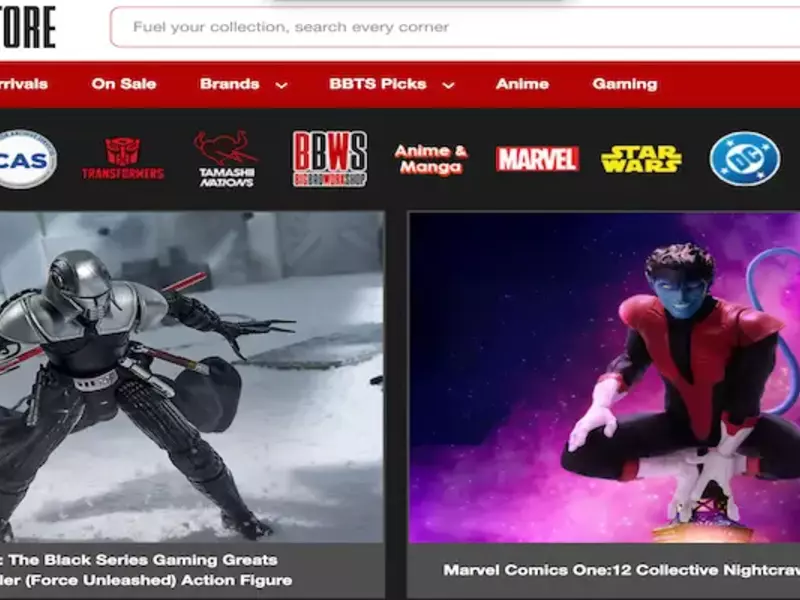Open the New Arrivals navigation item
The height and width of the screenshot is (600, 800).
pos(24,84)
